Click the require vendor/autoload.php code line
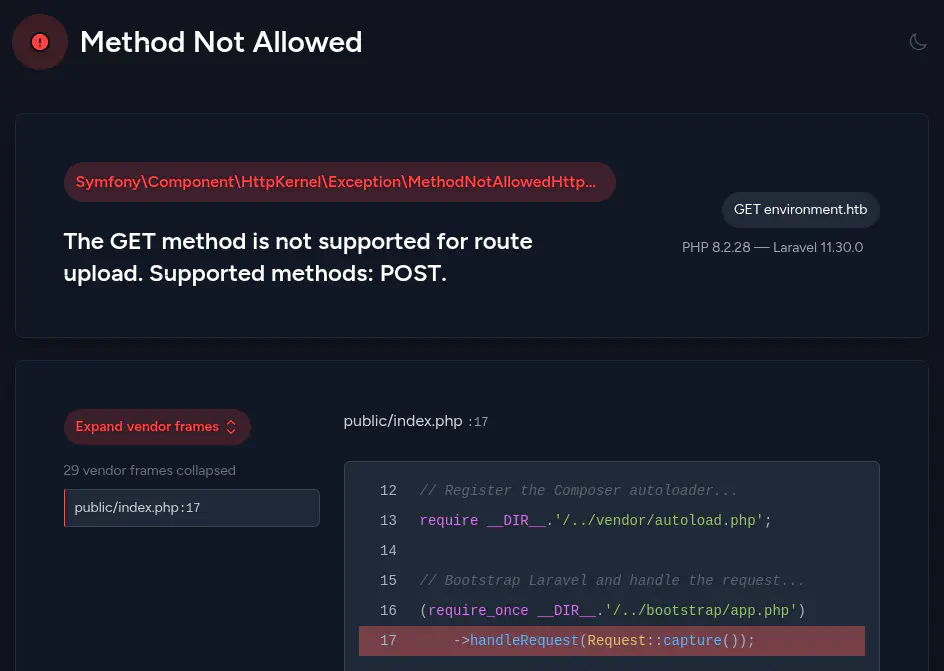 (x=595, y=521)
